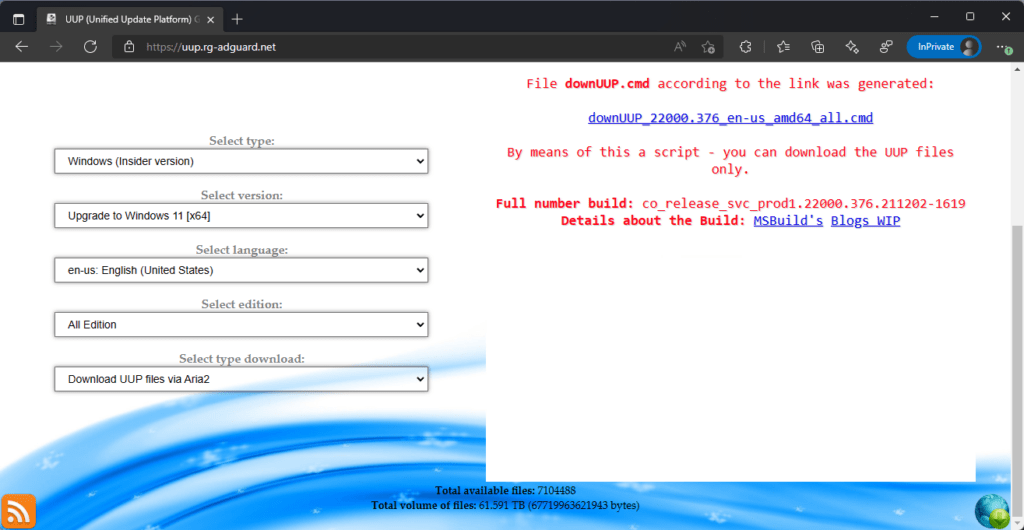
Task: Click the orange RSS feed icon
Action: point(18,512)
